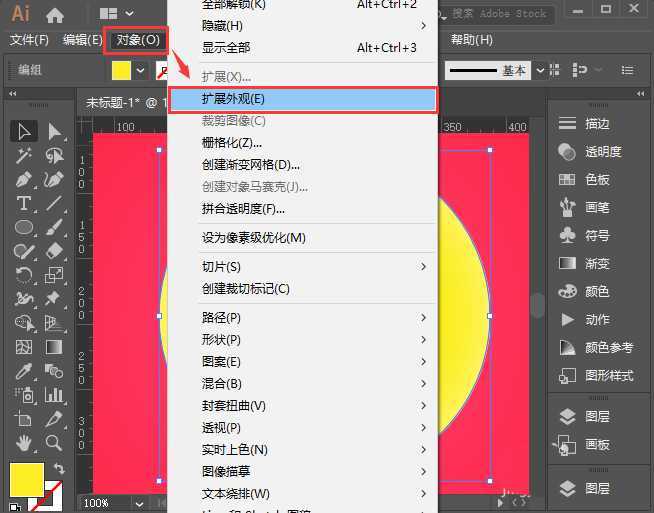Select the Eraser tool
The width and height of the screenshot is (654, 513).
pos(54,251)
